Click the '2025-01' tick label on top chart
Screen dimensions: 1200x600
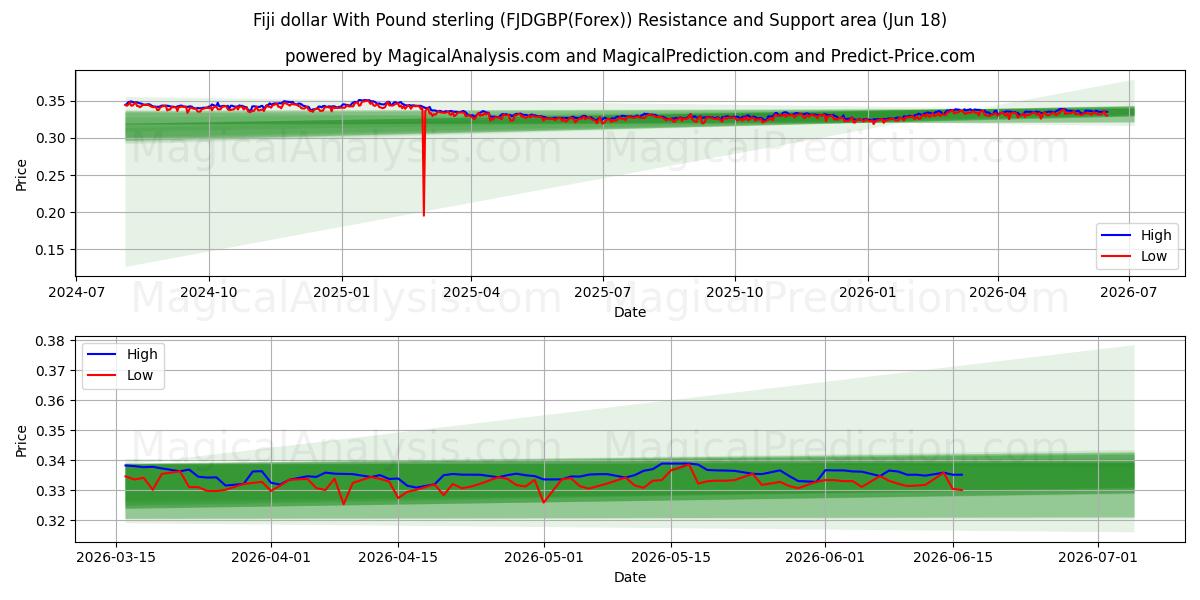pos(342,293)
